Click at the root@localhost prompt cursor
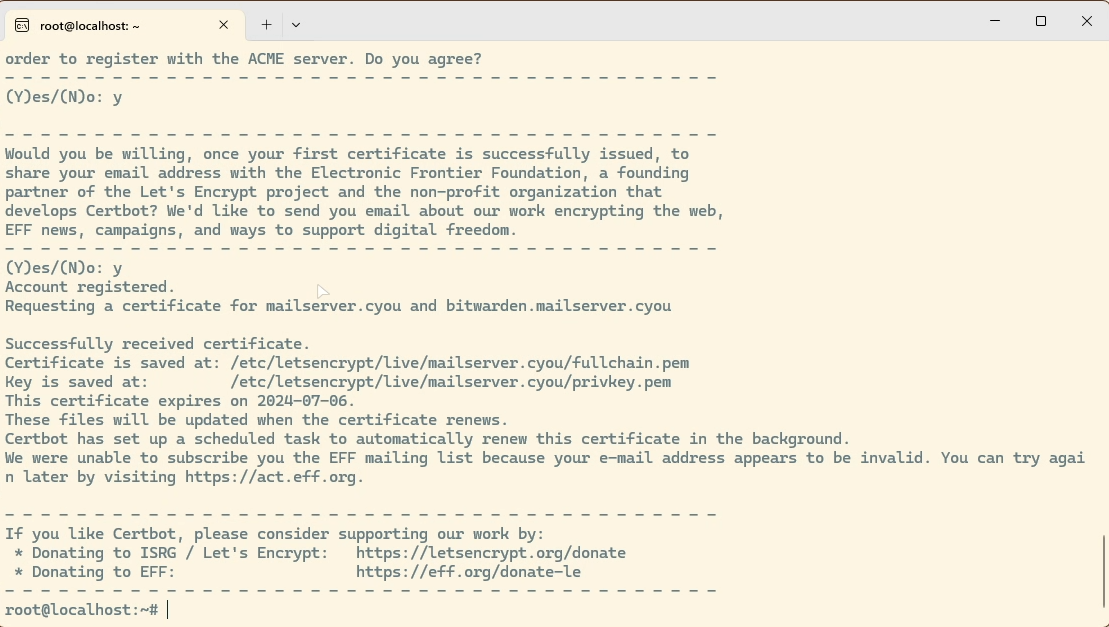This screenshot has height=627, width=1109. point(168,610)
